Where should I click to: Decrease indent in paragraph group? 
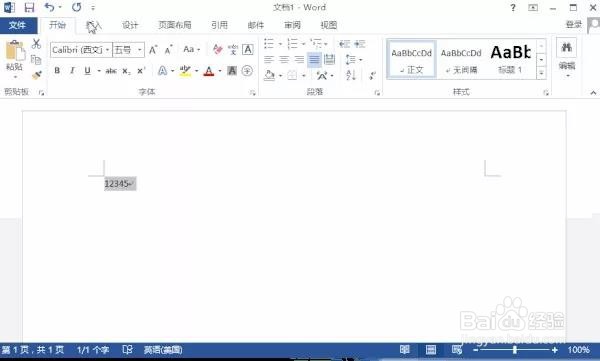point(344,44)
